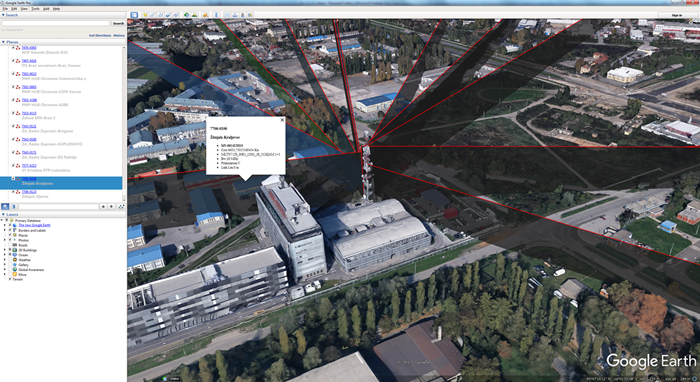Viewport: 700px width, 382px height.
Task: Enable the Weather layer checkbox
Action: click(10, 260)
